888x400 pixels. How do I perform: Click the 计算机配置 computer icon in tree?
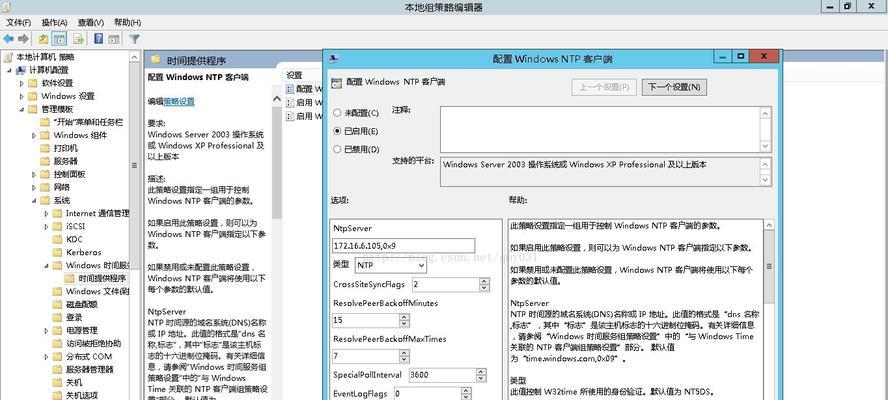tap(21, 70)
